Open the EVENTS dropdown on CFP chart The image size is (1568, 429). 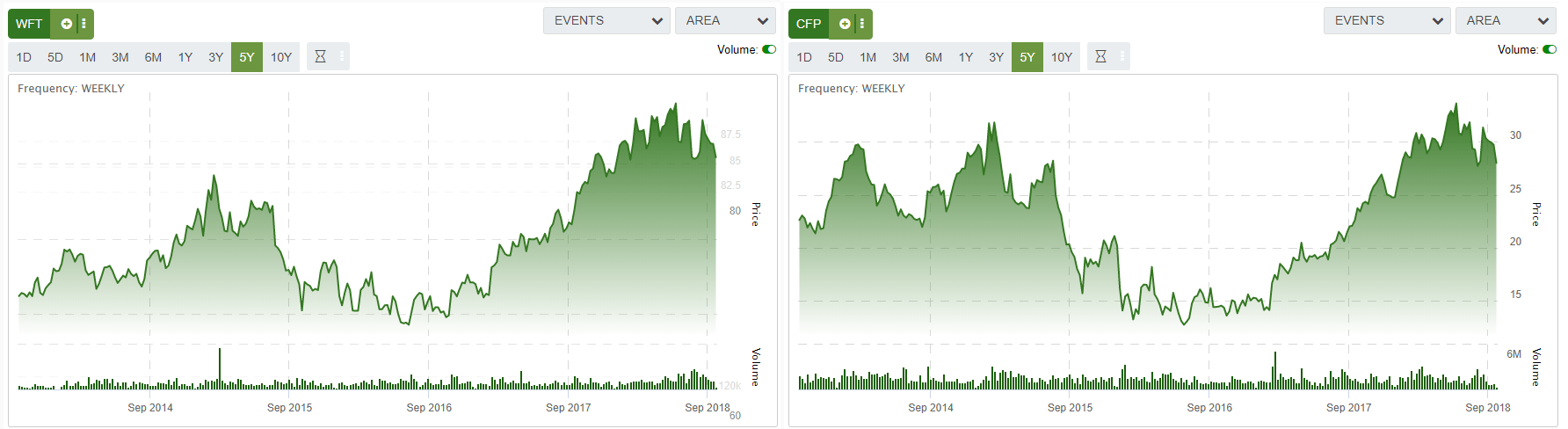click(1387, 21)
